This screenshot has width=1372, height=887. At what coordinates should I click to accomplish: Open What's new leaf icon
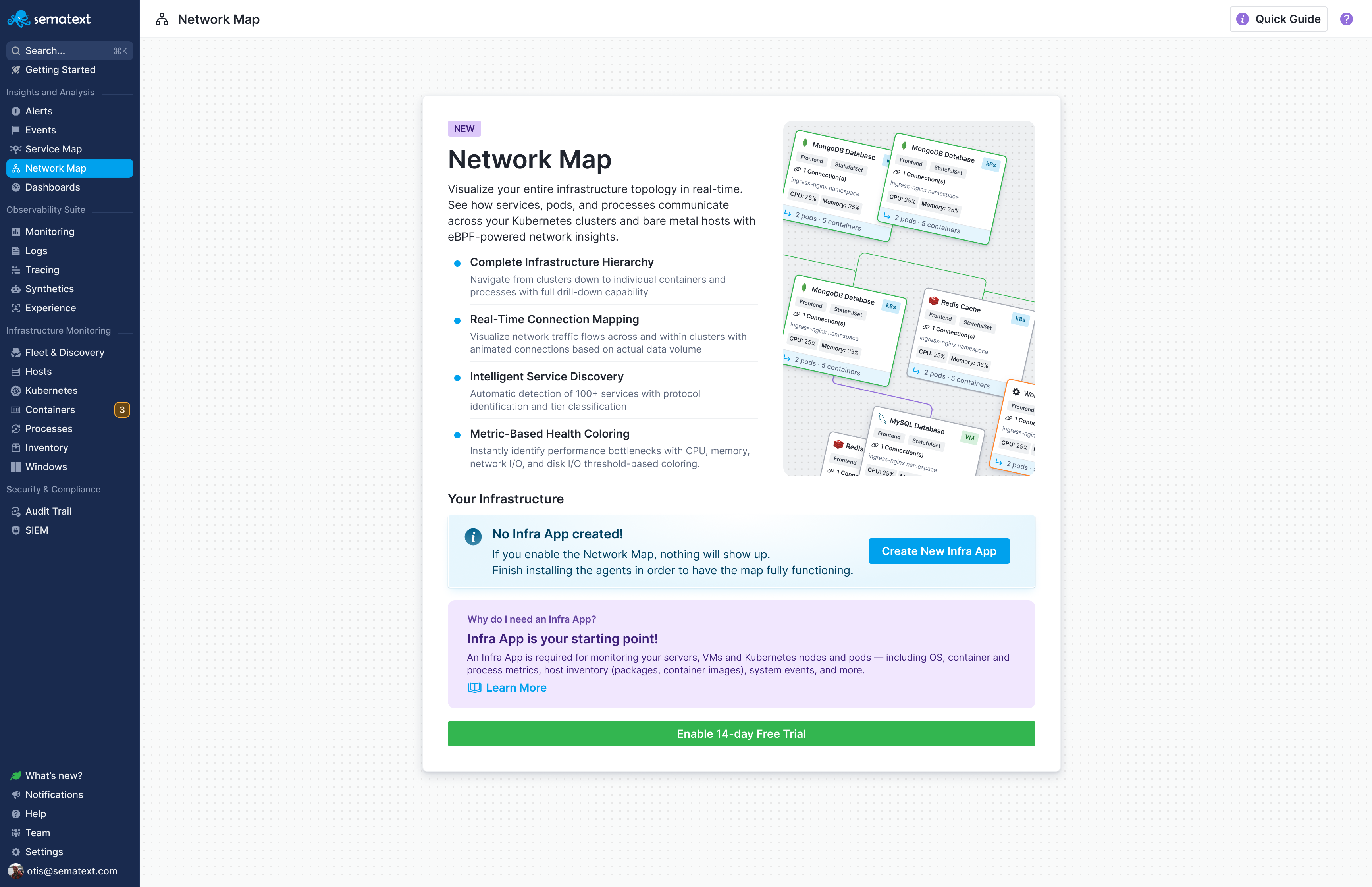(x=15, y=776)
